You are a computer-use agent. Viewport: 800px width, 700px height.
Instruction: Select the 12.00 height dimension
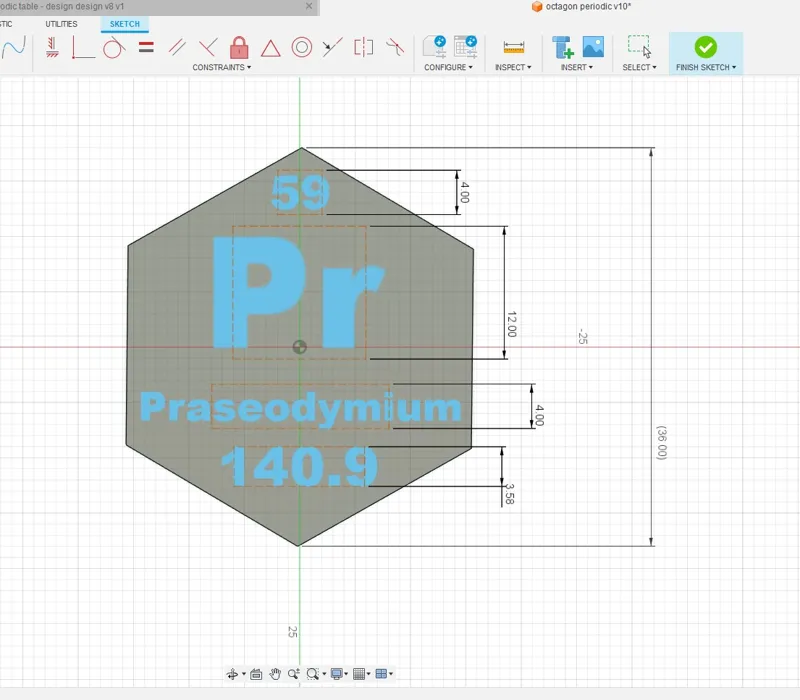point(512,324)
